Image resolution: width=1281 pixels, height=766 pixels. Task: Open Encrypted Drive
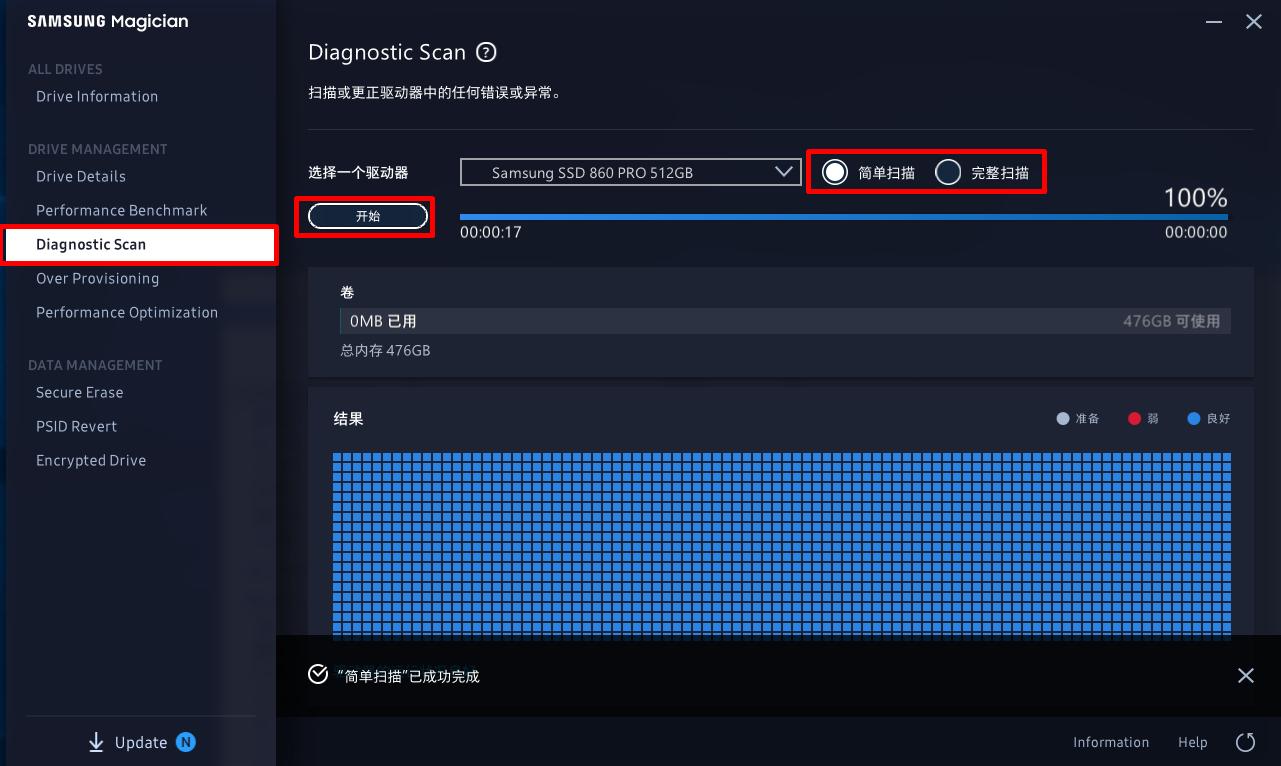coord(91,461)
